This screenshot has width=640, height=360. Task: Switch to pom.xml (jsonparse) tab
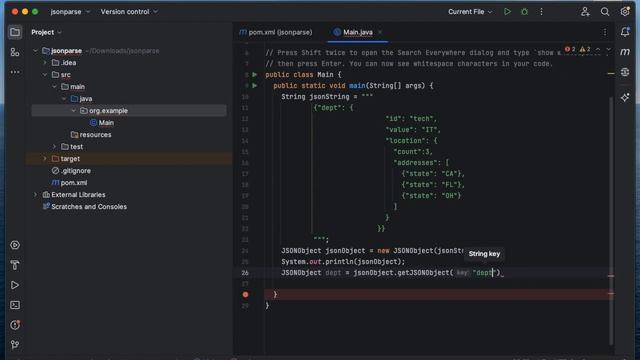coord(276,32)
